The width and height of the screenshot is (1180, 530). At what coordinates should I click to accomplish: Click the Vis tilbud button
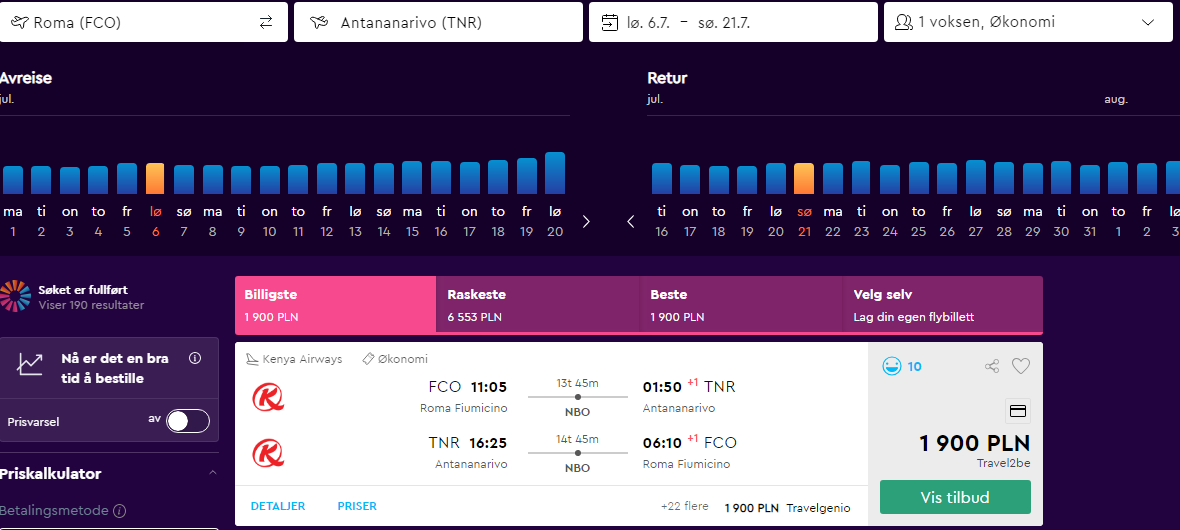(955, 497)
